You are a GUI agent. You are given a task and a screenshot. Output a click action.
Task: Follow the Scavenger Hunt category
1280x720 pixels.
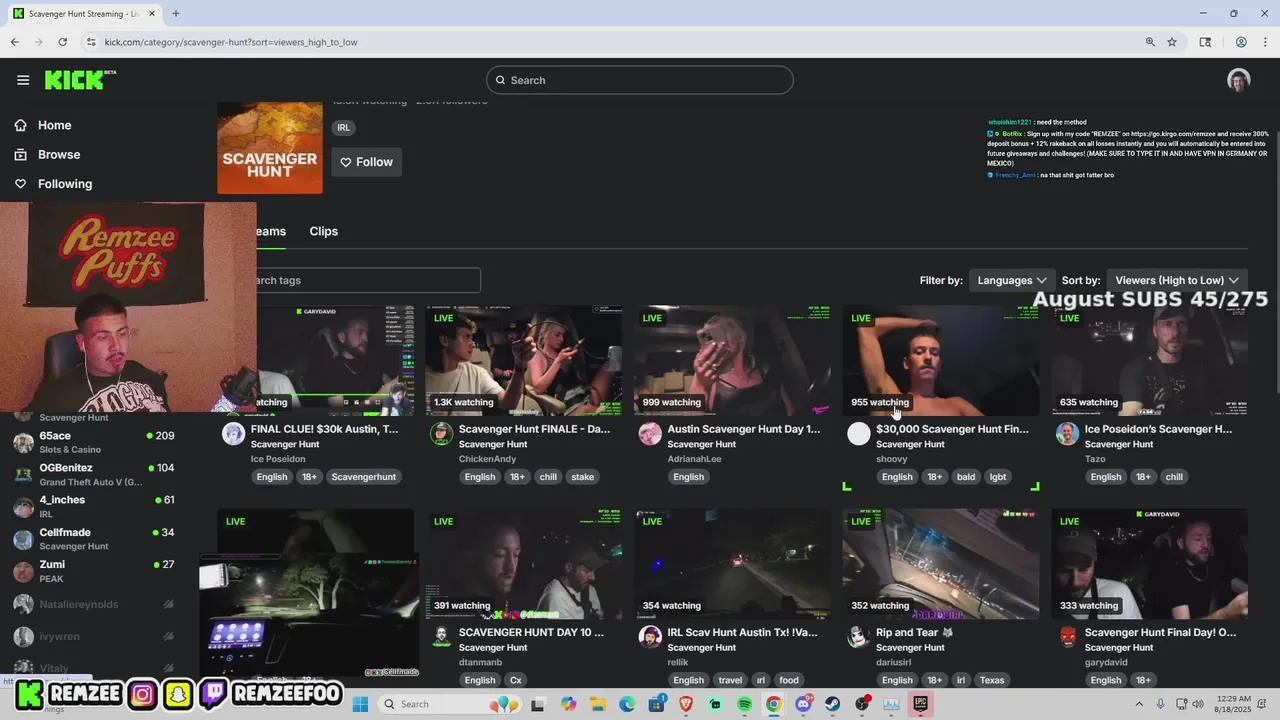(x=367, y=162)
